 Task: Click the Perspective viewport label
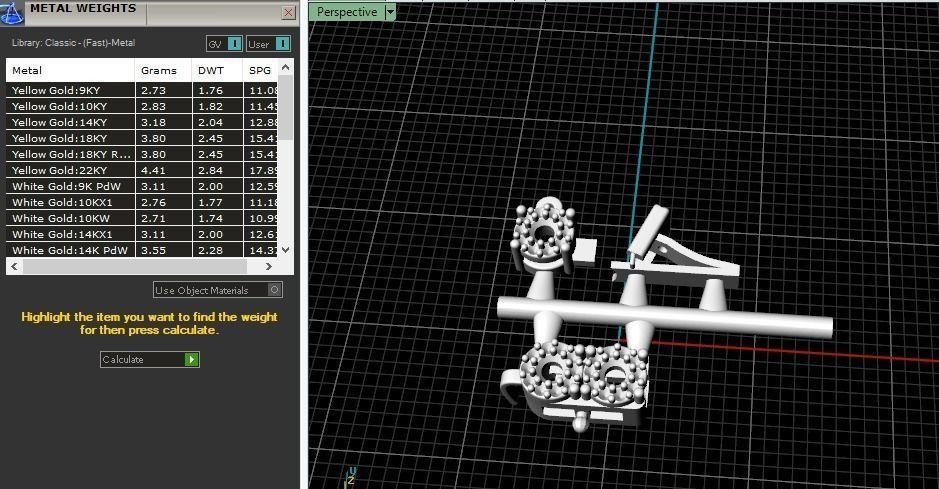pyautogui.click(x=347, y=12)
